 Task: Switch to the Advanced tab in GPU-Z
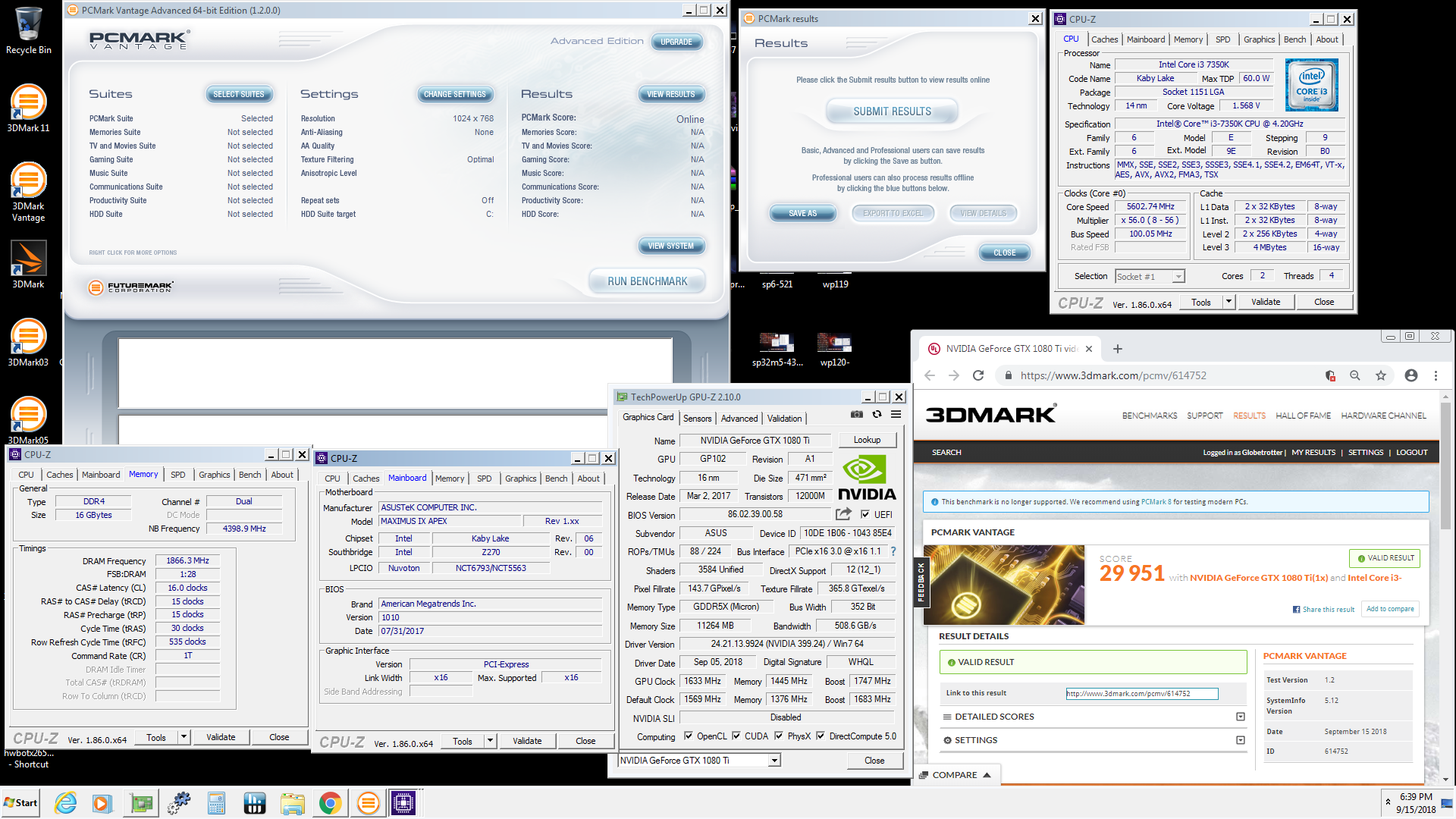tap(739, 418)
